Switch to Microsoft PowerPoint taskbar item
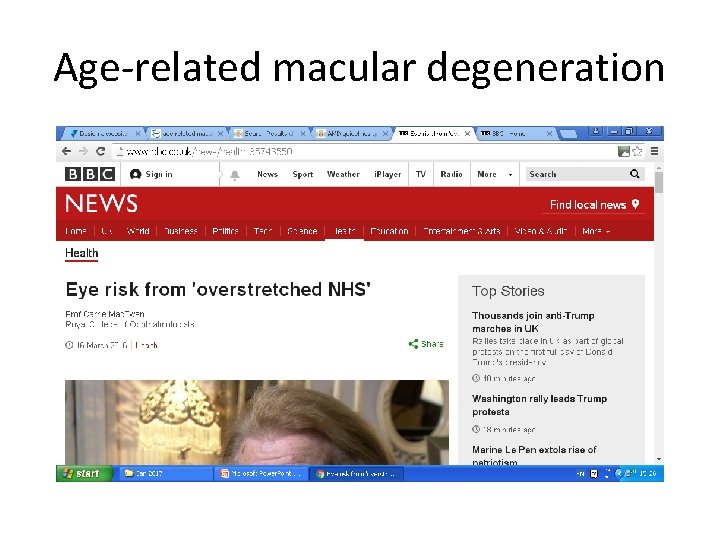720x540 pixels. pyautogui.click(x=261, y=473)
